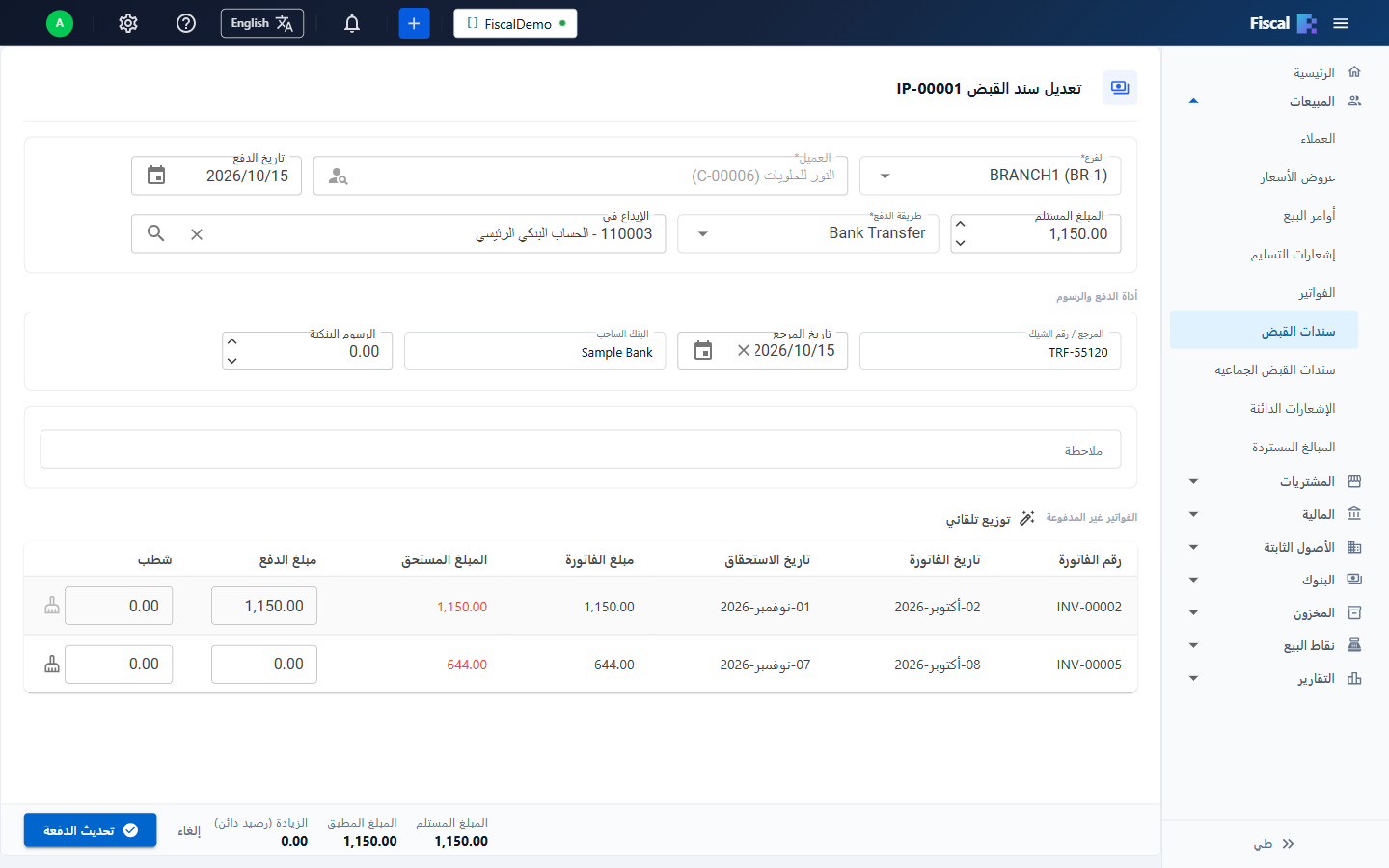This screenshot has height=868, width=1389.
Task: Open the payment method dropdown
Action: (808, 233)
